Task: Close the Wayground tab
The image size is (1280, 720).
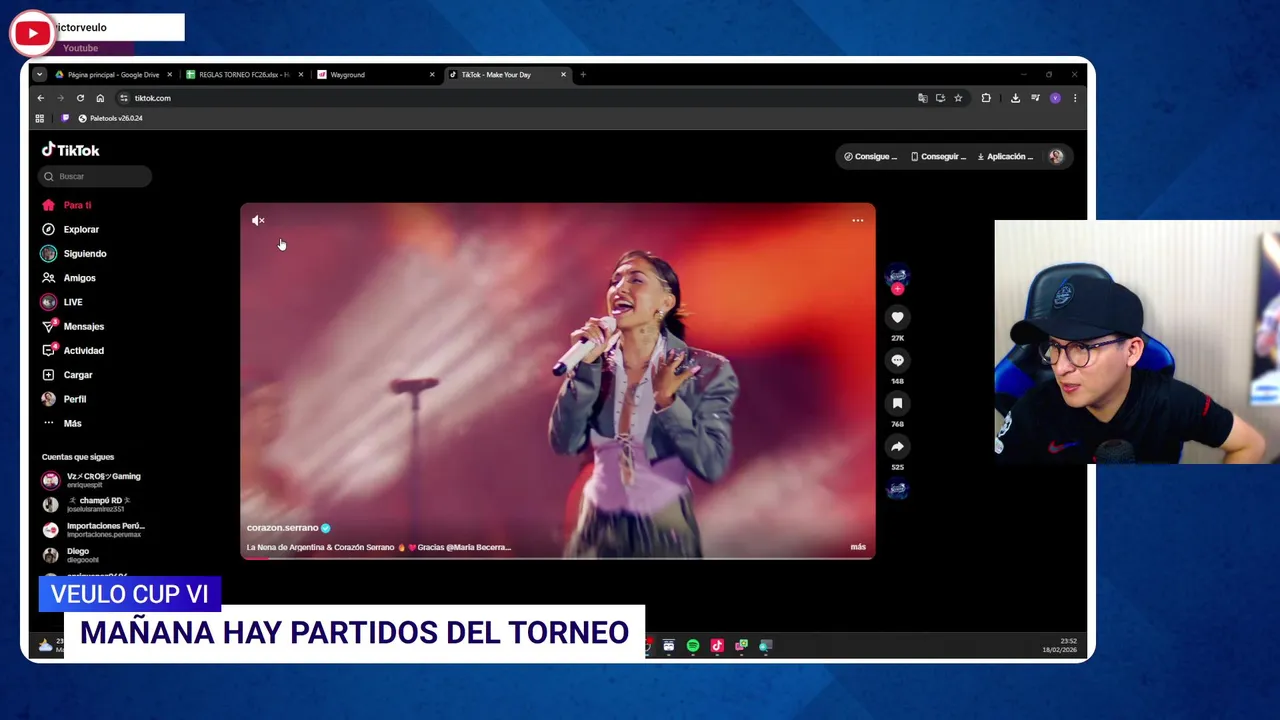Action: [432, 75]
